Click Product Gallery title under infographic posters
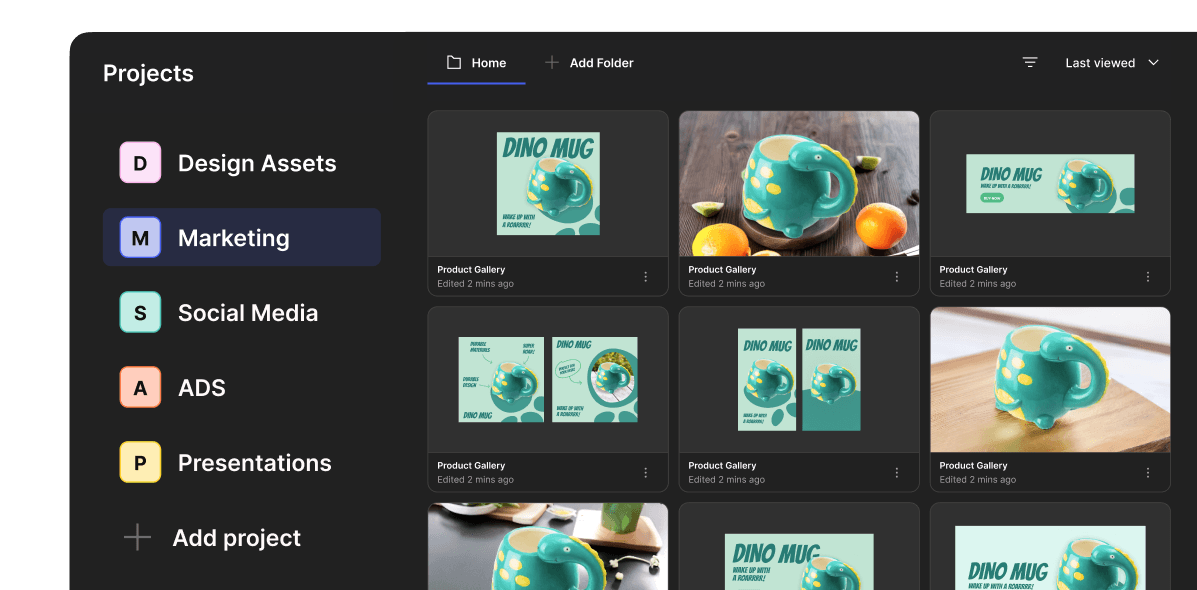1197x590 pixels. pyautogui.click(x=471, y=466)
